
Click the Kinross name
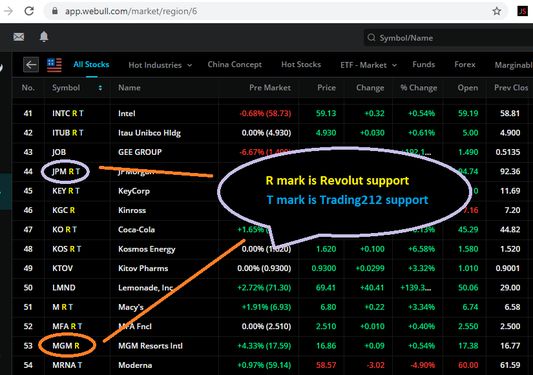click(132, 210)
